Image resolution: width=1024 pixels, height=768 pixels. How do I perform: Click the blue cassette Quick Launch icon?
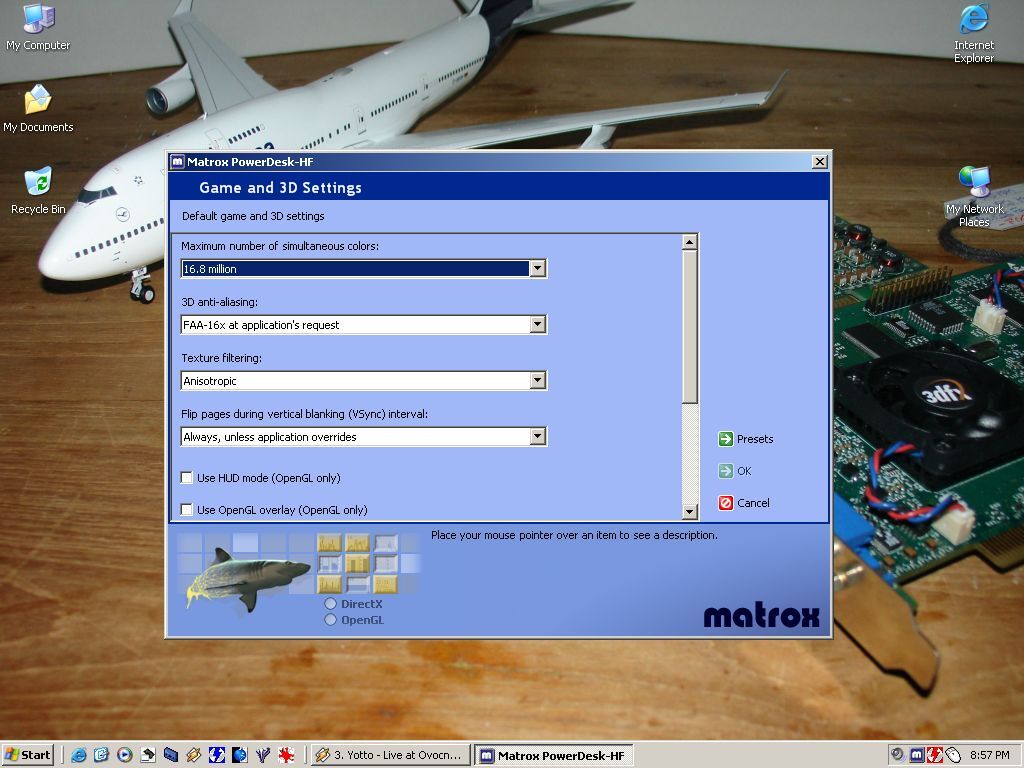pos(170,755)
